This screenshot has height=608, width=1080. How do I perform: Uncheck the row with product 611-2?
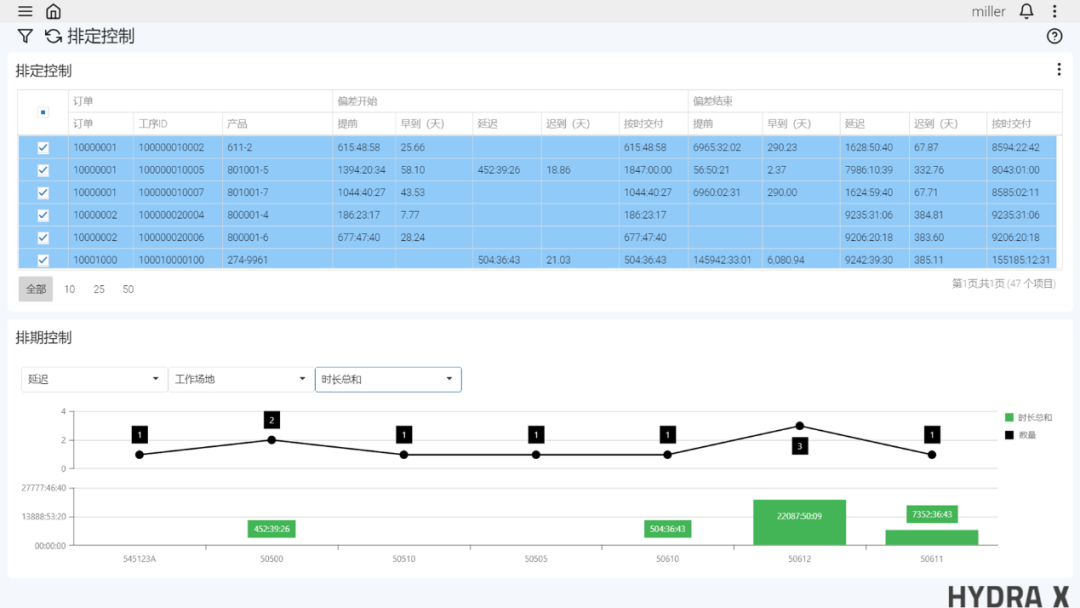coord(43,147)
